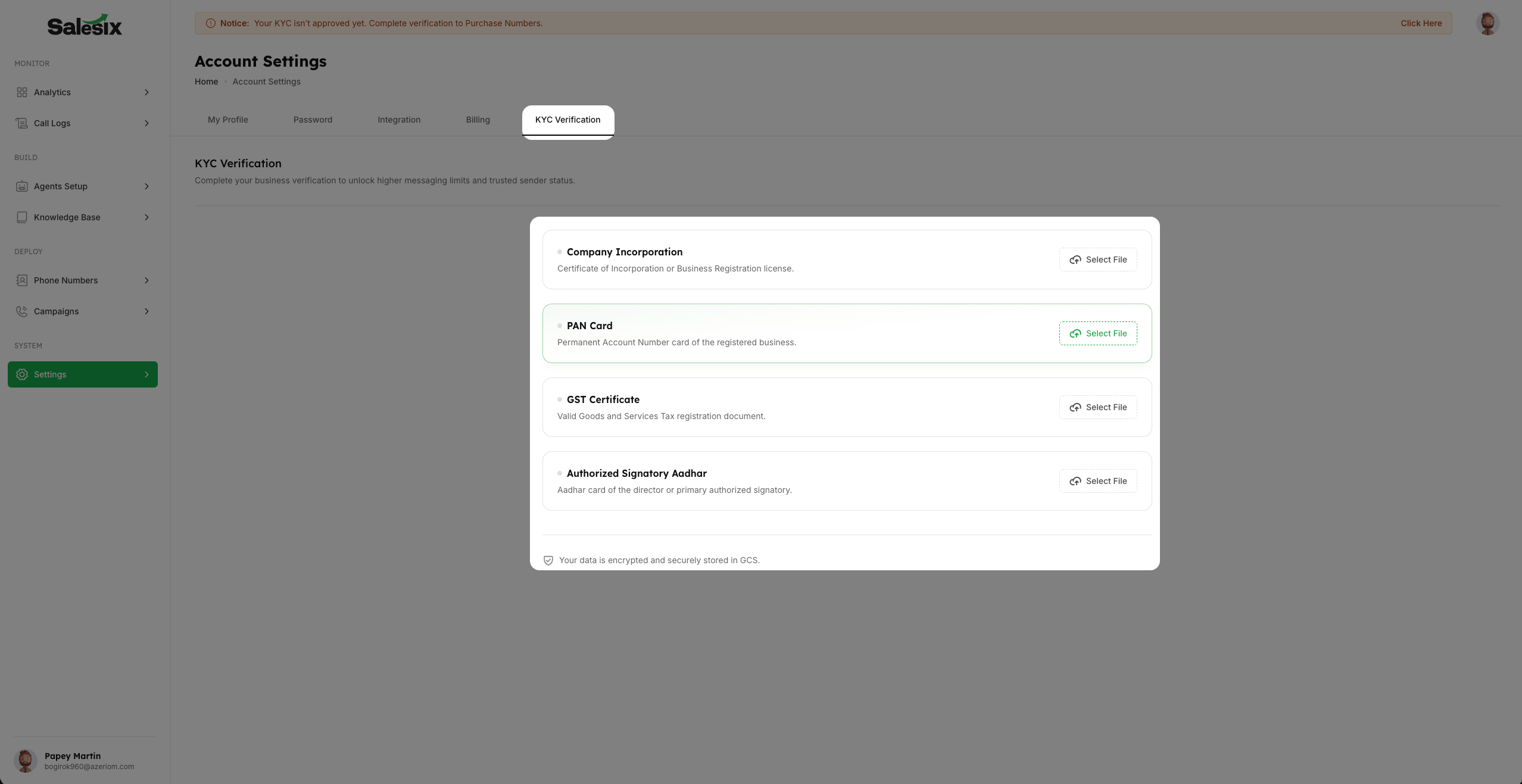
Task: Switch to the My Profile tab
Action: [x=228, y=120]
